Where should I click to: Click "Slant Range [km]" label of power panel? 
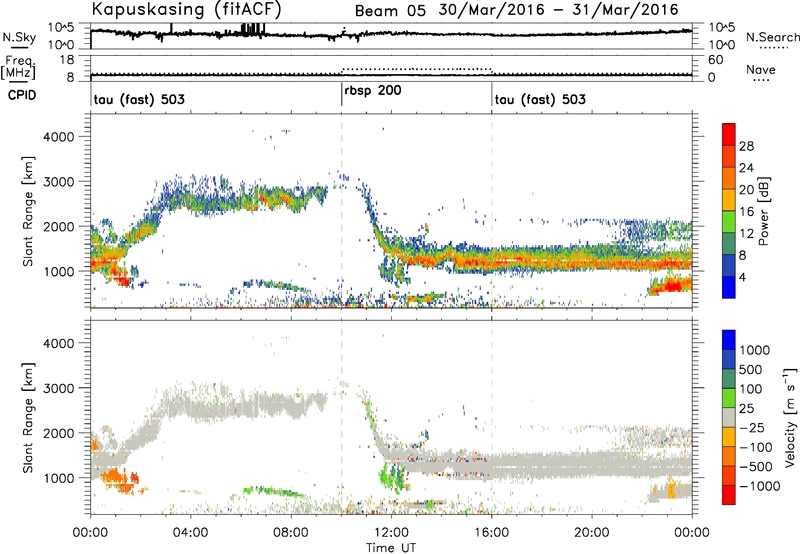pyautogui.click(x=28, y=211)
